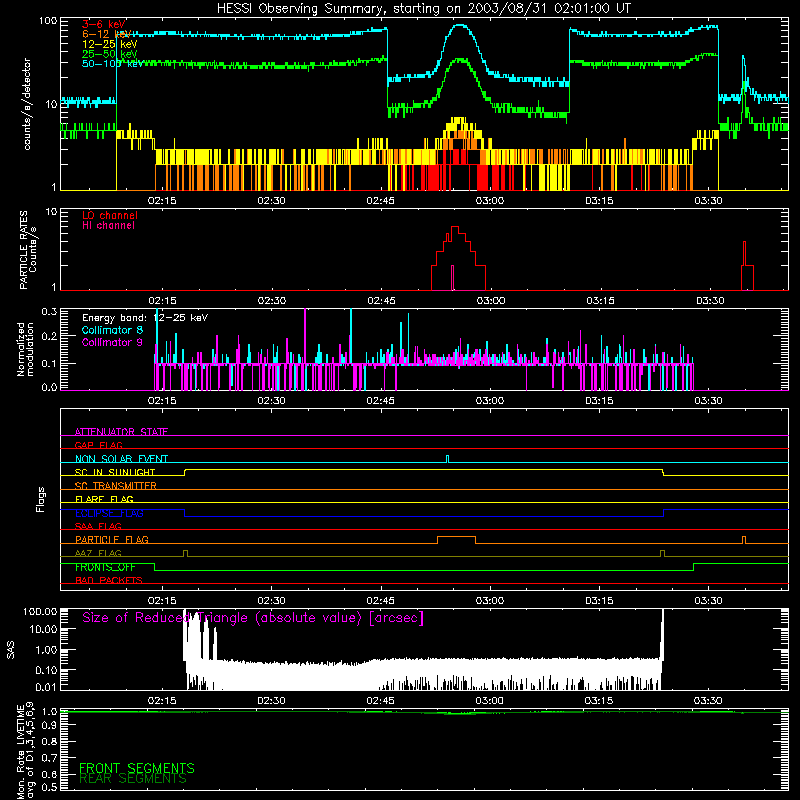800x800 pixels.
Task: Click the SC_IN_SUNLIGHT falling edge near 03:24
Action: point(663,472)
